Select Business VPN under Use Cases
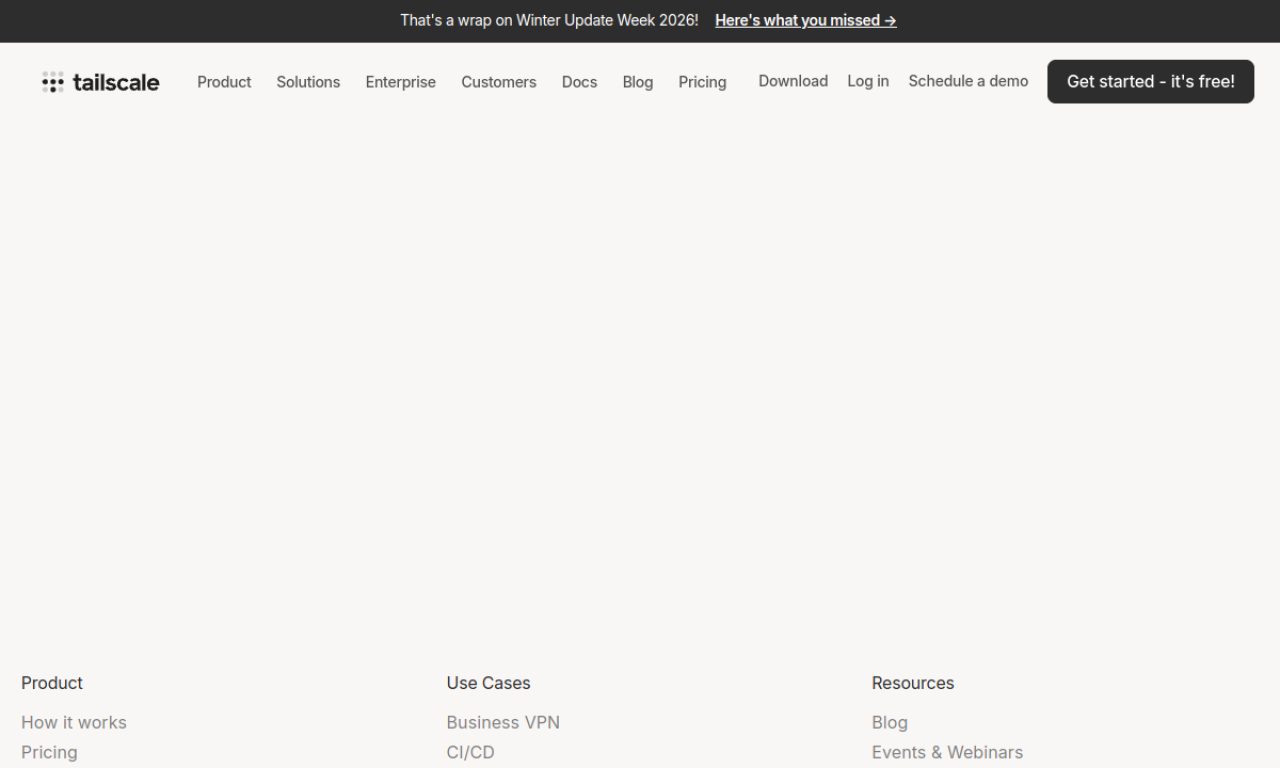The image size is (1280, 768). (x=503, y=722)
